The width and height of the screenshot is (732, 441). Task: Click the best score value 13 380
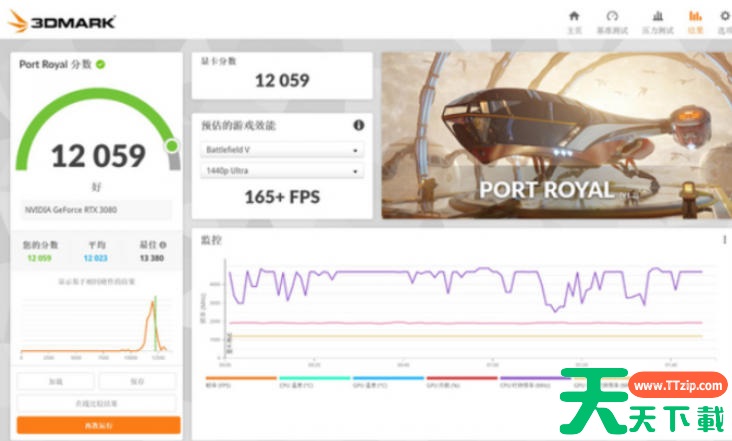(x=152, y=258)
